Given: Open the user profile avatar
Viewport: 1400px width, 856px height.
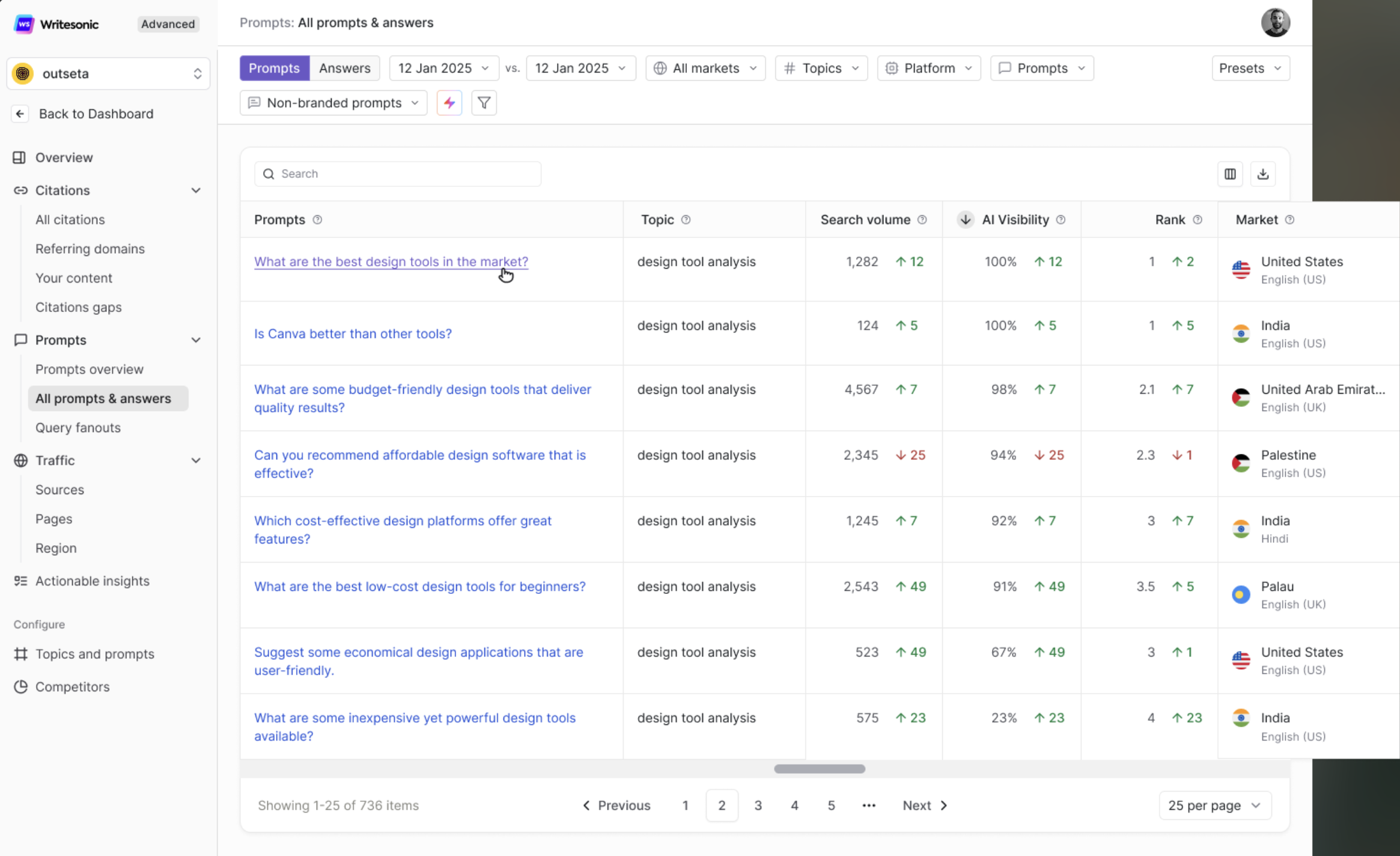Looking at the screenshot, I should [1275, 23].
